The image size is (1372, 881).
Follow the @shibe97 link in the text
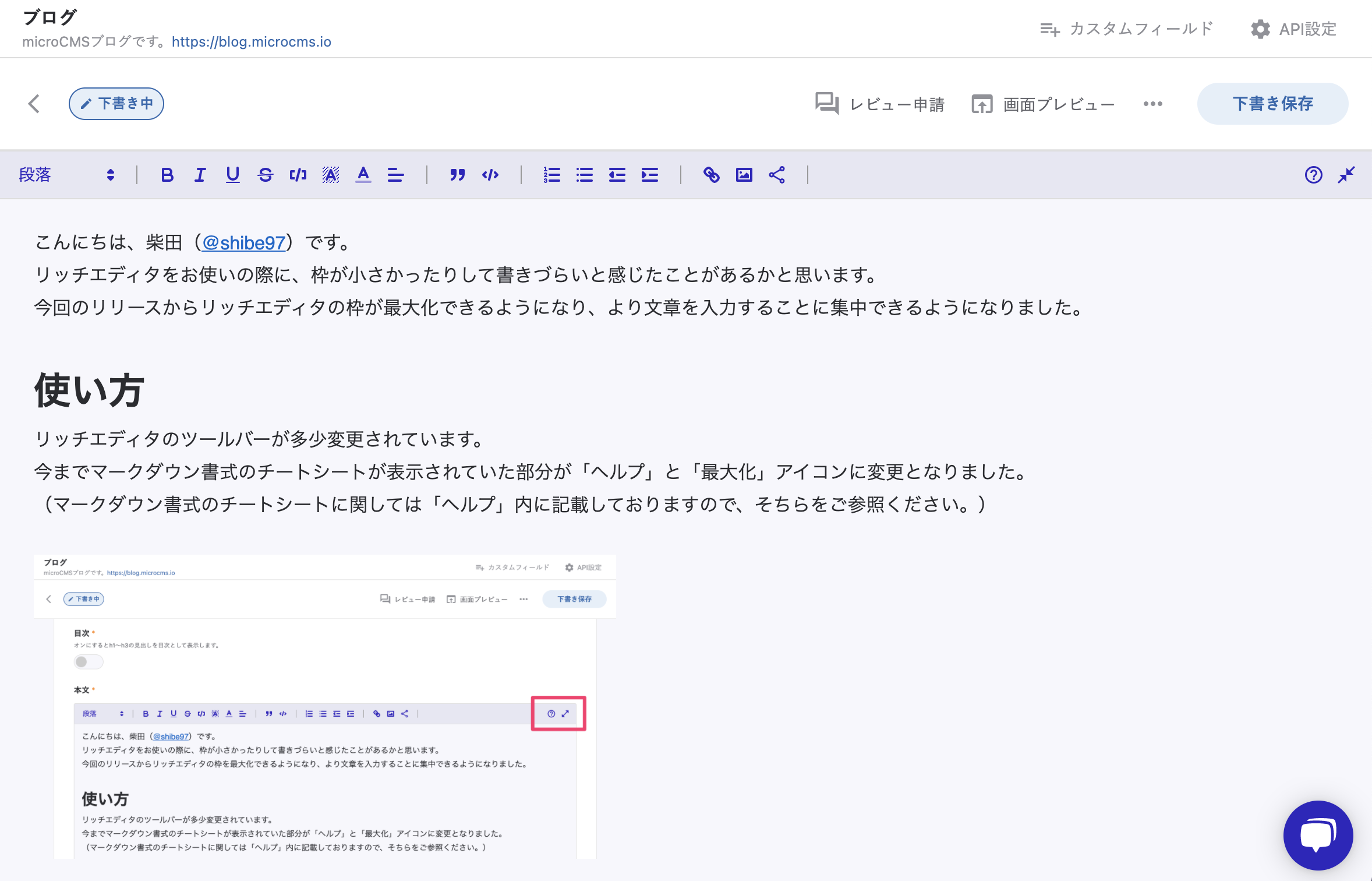(243, 242)
